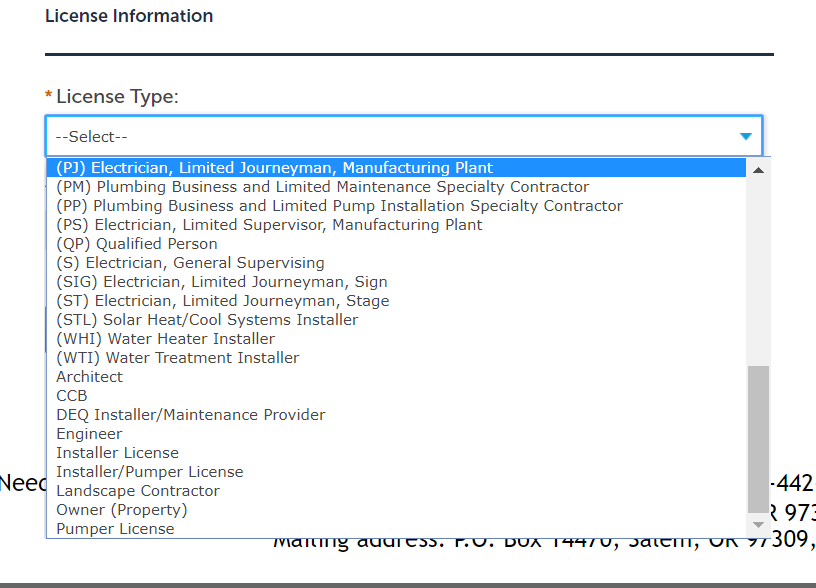This screenshot has width=816, height=588.
Task: Select (PP) Plumbing Business and Limited Pump Installation
Action: [x=340, y=206]
